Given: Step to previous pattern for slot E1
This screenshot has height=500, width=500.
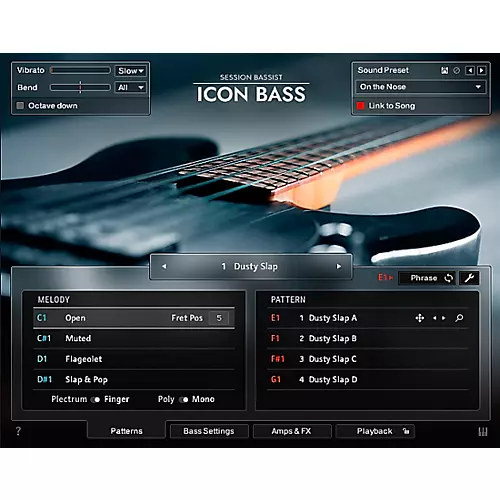Looking at the screenshot, I should click(434, 318).
